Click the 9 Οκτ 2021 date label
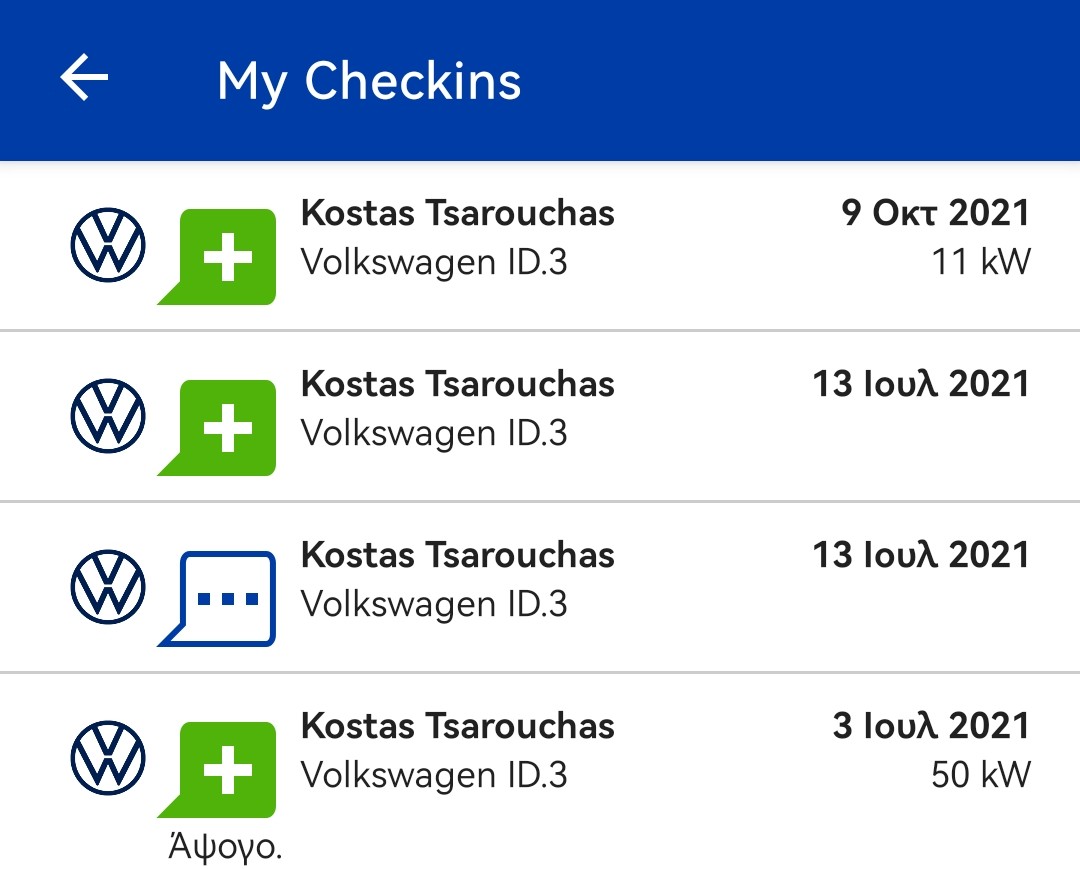This screenshot has width=1080, height=869. tap(935, 213)
